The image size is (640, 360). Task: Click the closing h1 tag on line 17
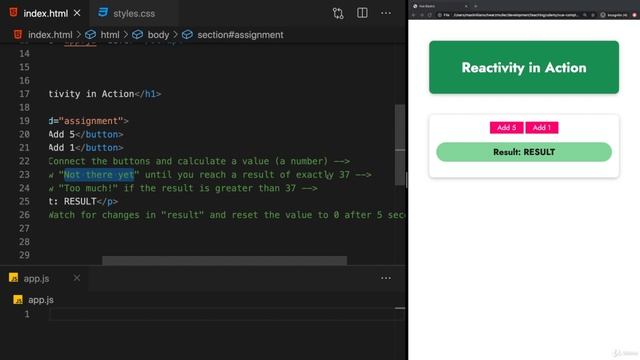click(x=148, y=94)
